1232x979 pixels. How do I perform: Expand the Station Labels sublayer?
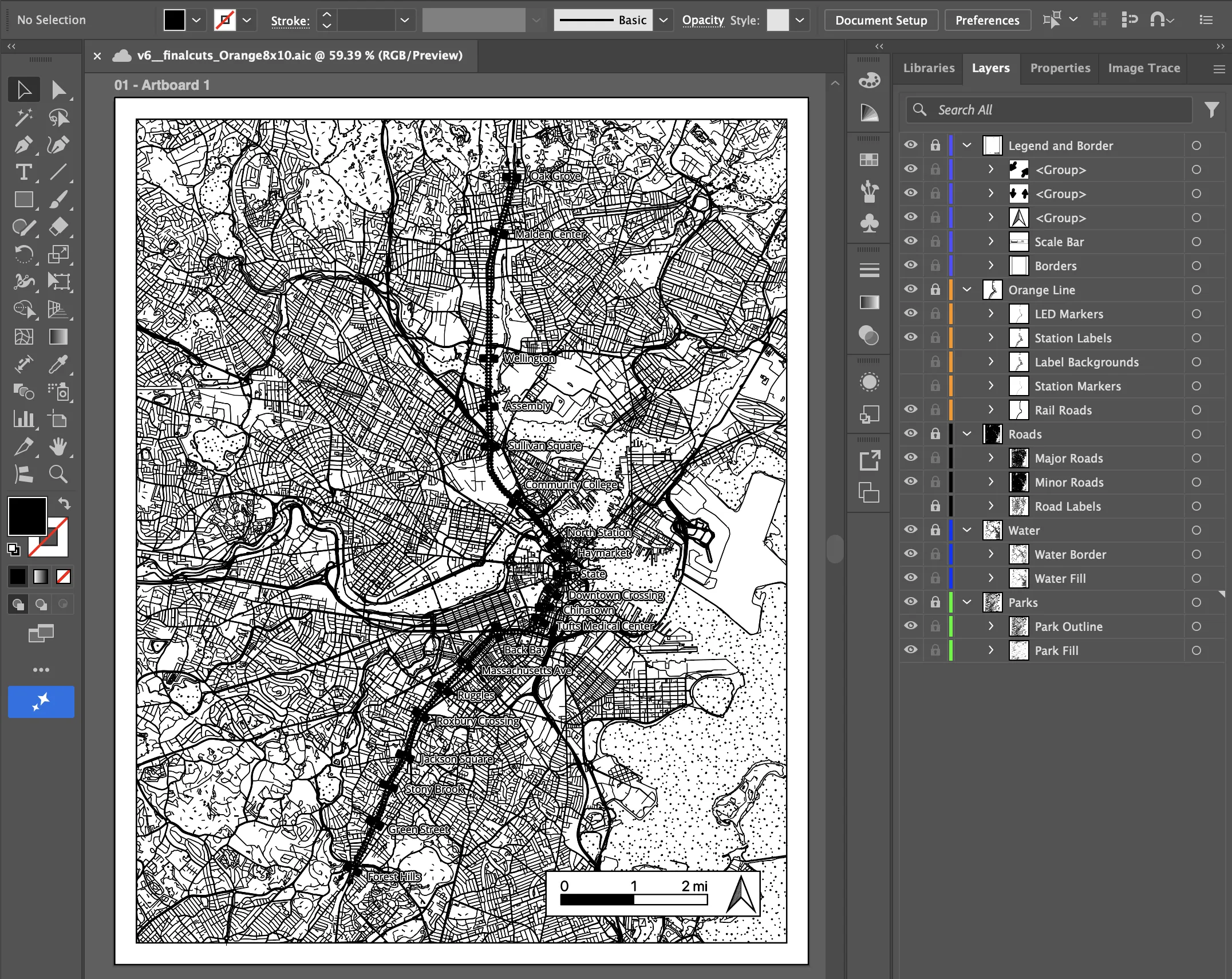[991, 338]
